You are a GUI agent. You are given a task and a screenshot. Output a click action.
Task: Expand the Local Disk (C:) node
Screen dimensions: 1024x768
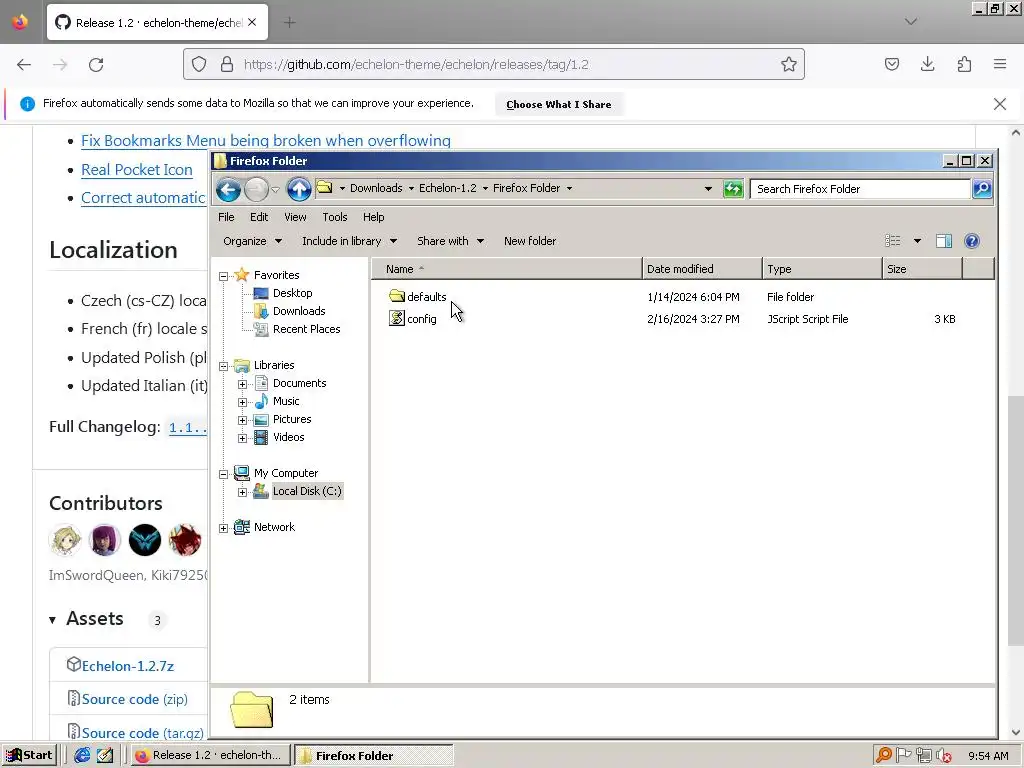click(x=242, y=492)
